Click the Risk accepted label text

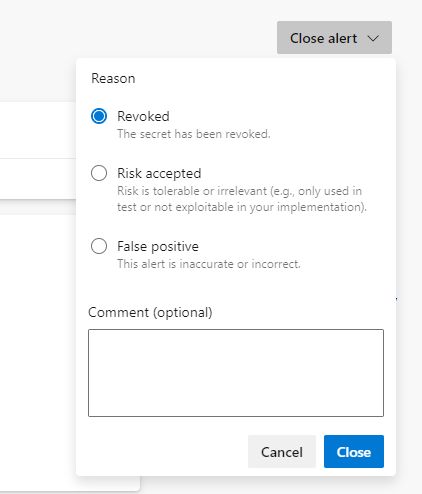[159, 173]
